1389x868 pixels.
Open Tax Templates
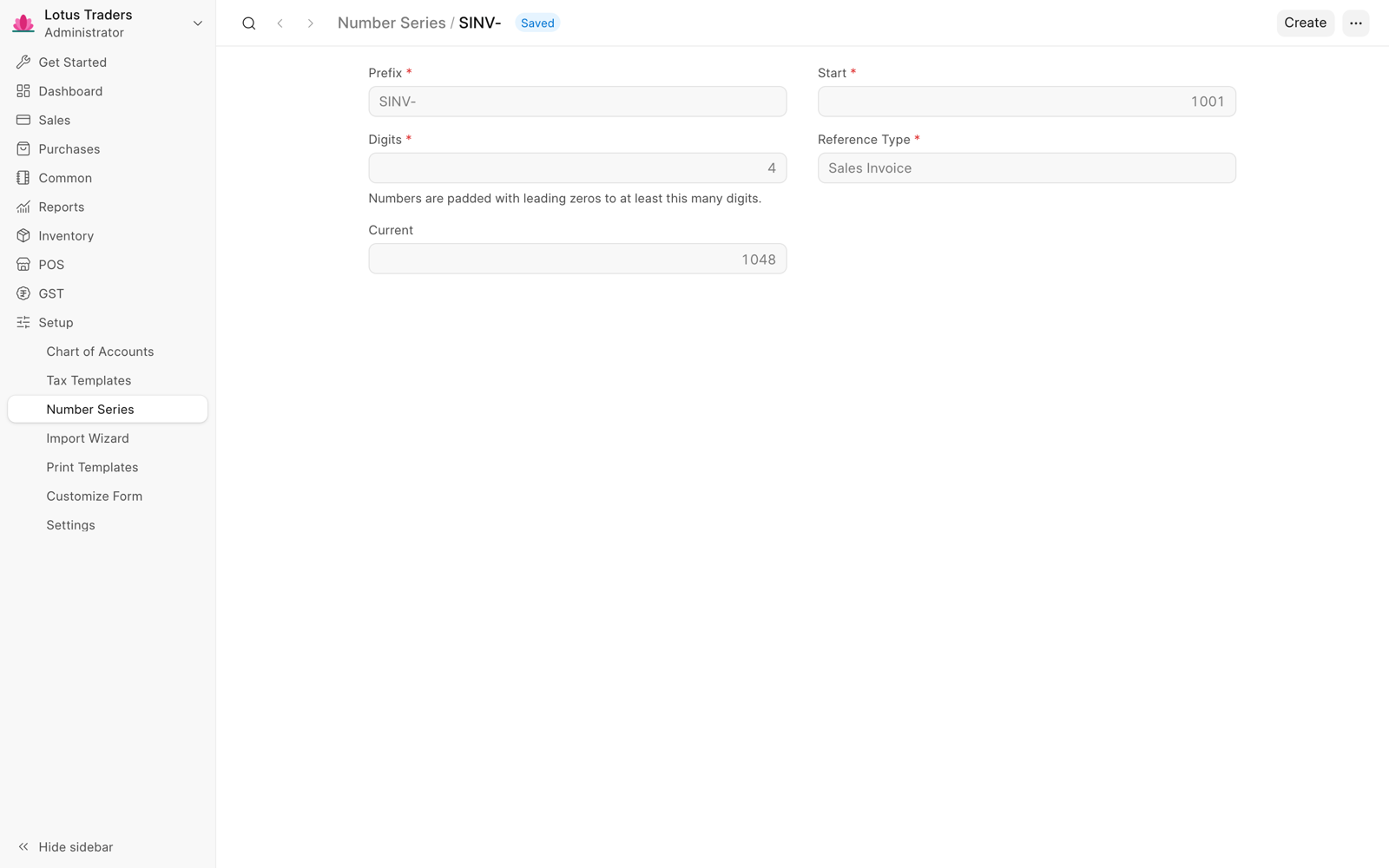pos(108,380)
